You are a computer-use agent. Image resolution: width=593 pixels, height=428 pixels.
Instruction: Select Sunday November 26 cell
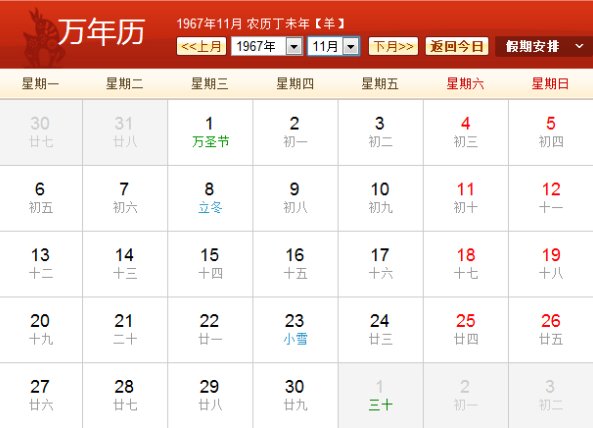(551, 330)
